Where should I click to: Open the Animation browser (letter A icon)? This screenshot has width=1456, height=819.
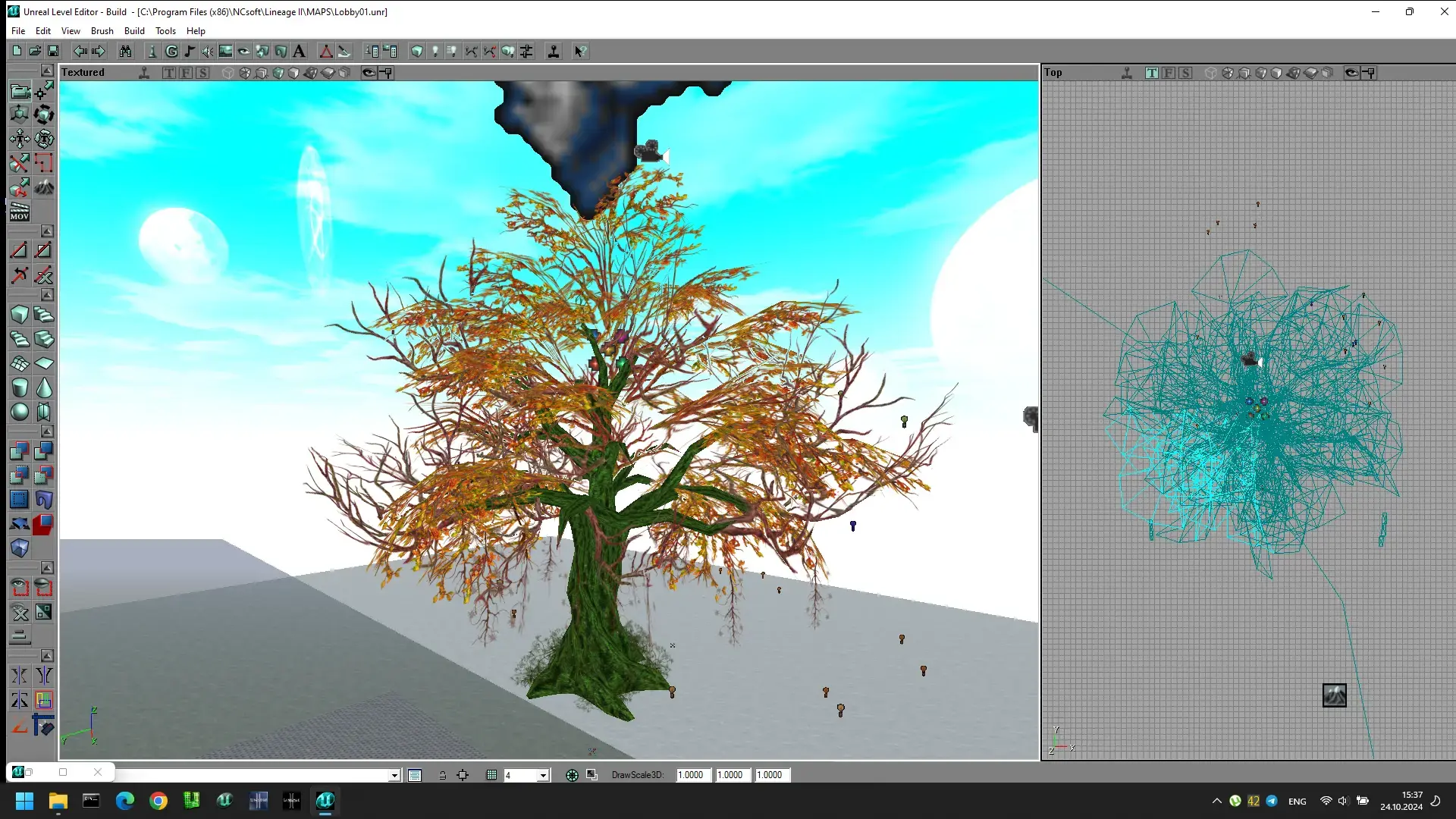click(x=299, y=51)
